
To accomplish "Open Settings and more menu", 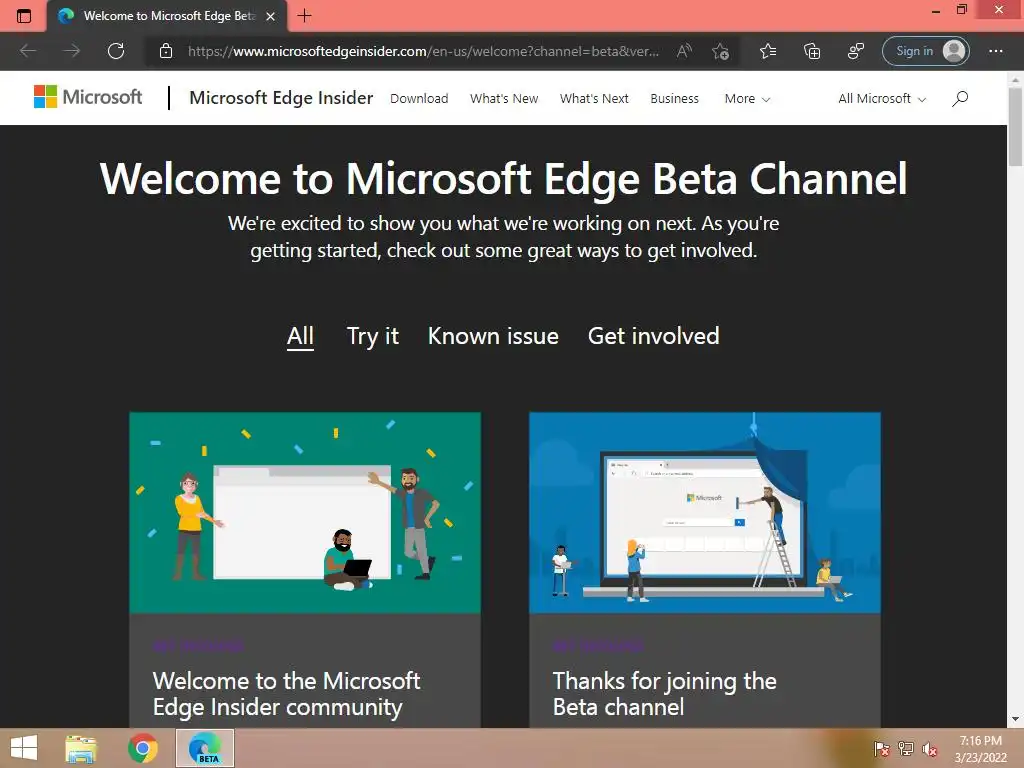I will [x=995, y=51].
